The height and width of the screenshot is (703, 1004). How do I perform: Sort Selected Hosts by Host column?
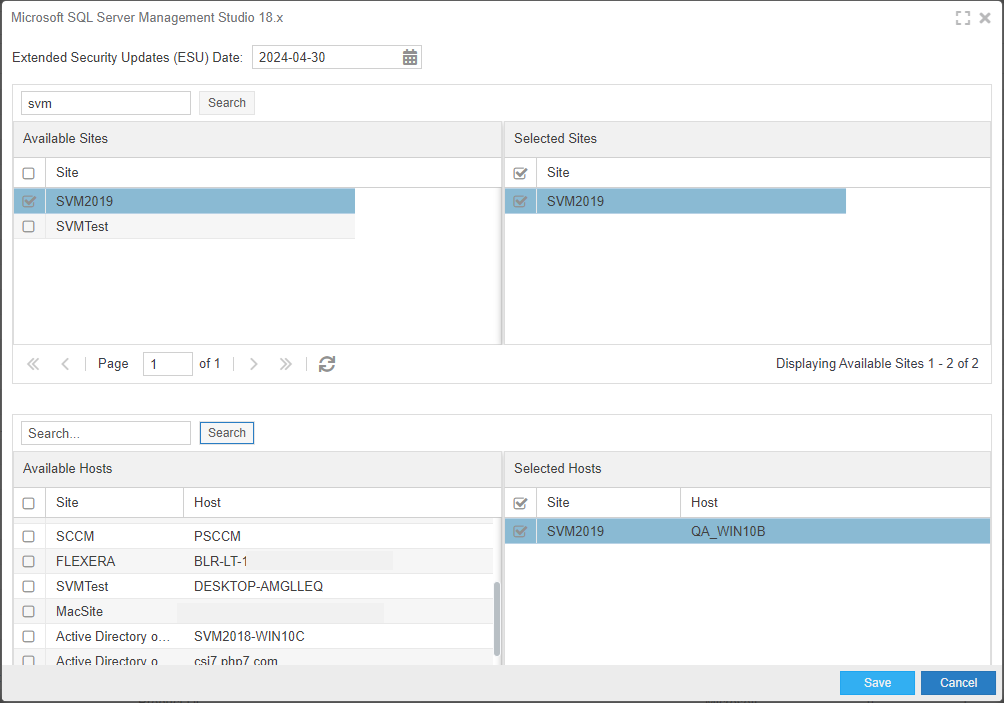coord(836,503)
